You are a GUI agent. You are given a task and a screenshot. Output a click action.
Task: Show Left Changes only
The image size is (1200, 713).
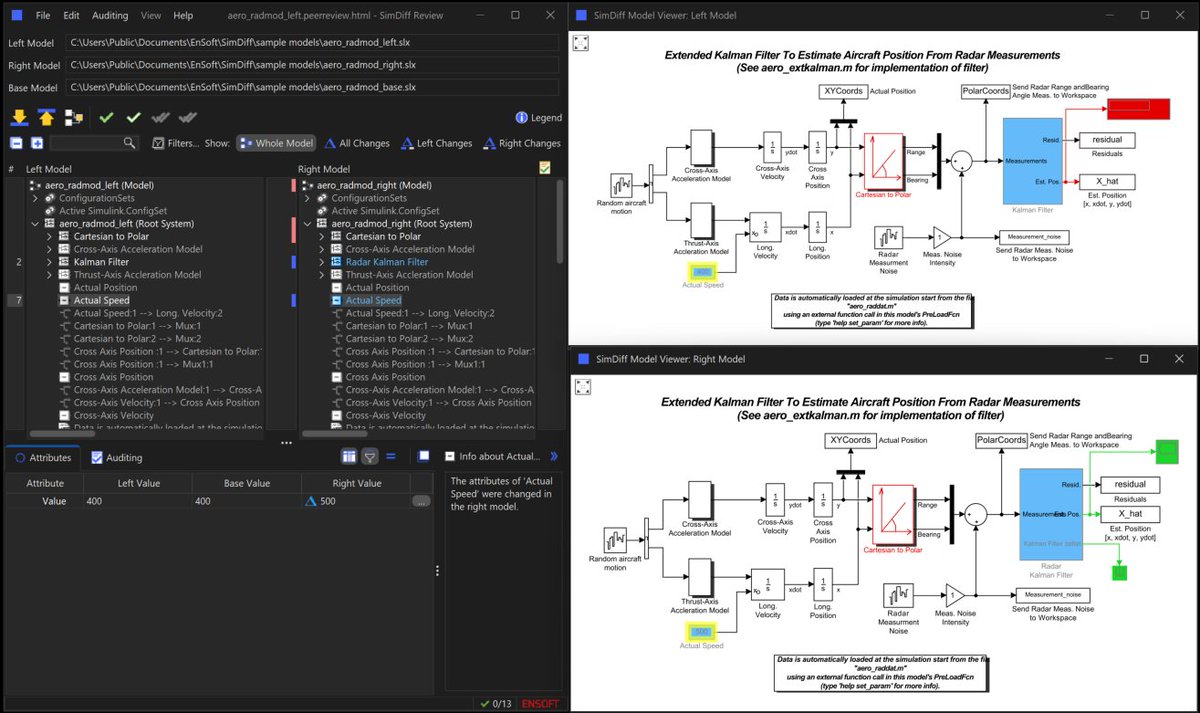click(436, 143)
